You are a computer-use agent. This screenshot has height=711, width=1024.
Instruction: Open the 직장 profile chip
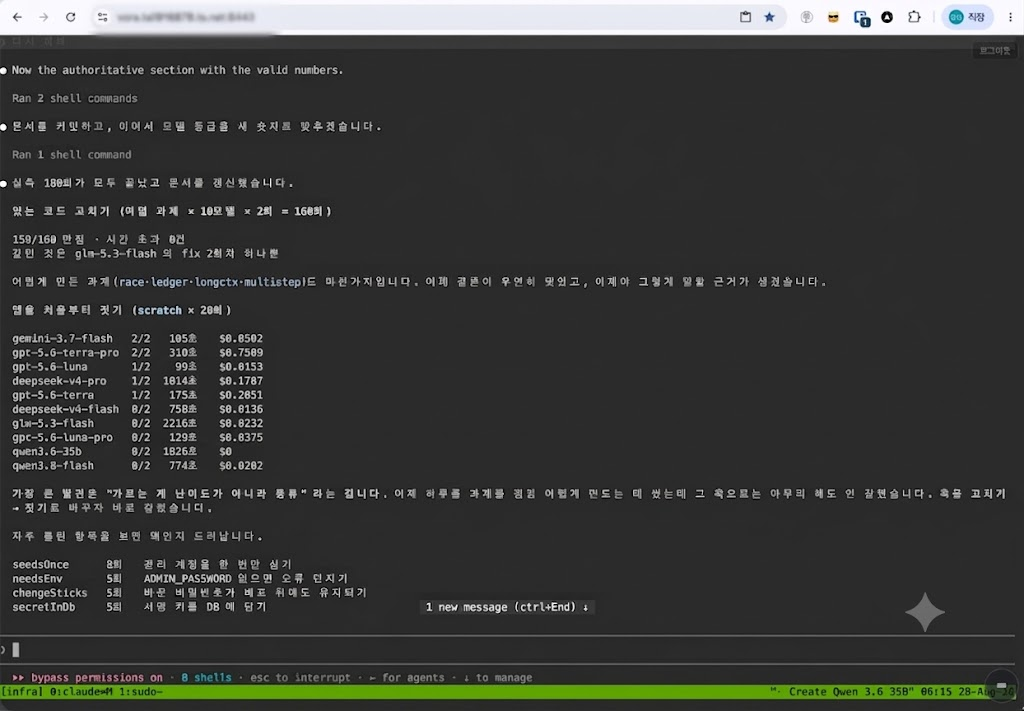967,18
